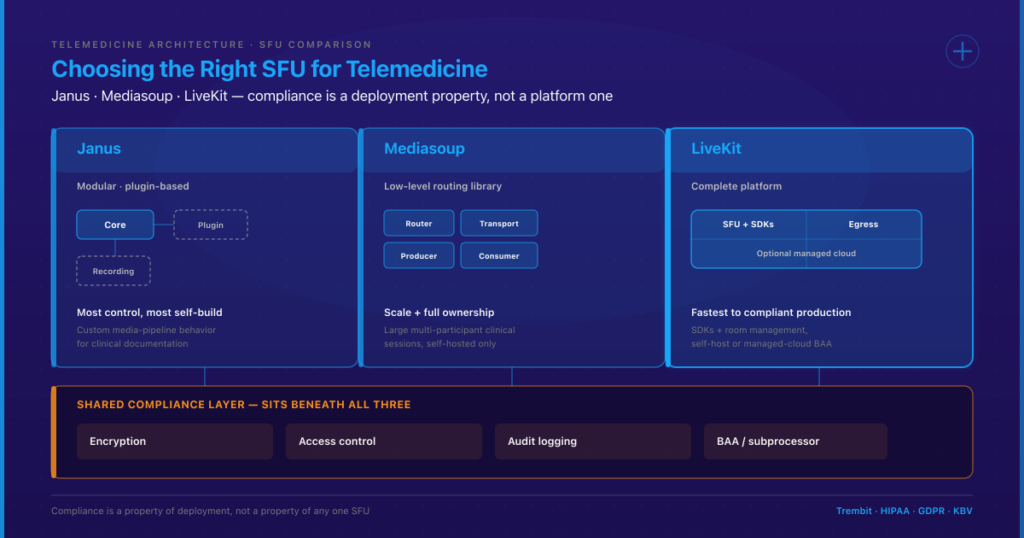The height and width of the screenshot is (538, 1024).
Task: Click the Audit logging tile
Action: click(593, 441)
